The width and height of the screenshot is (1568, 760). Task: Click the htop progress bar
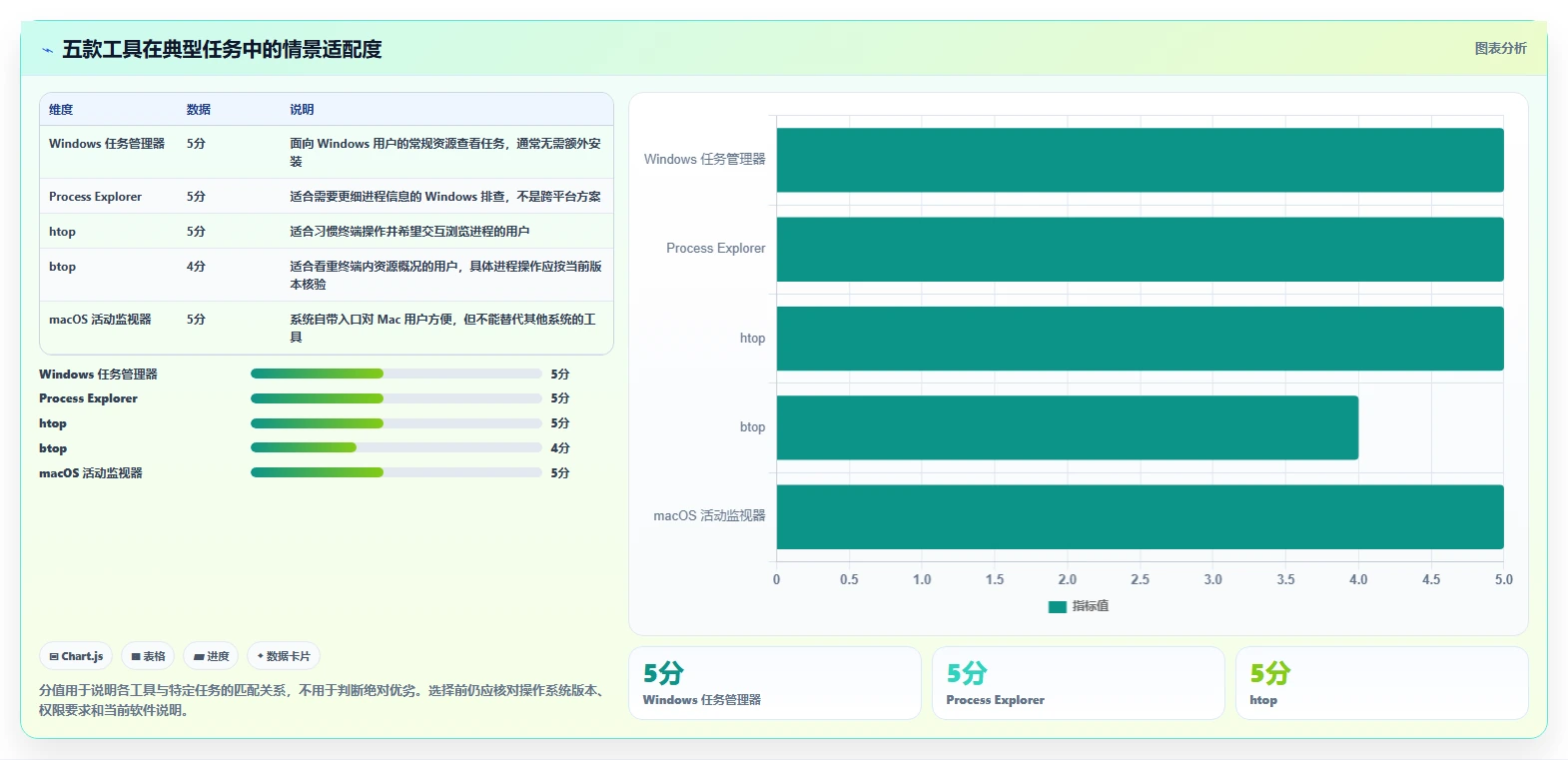click(396, 423)
